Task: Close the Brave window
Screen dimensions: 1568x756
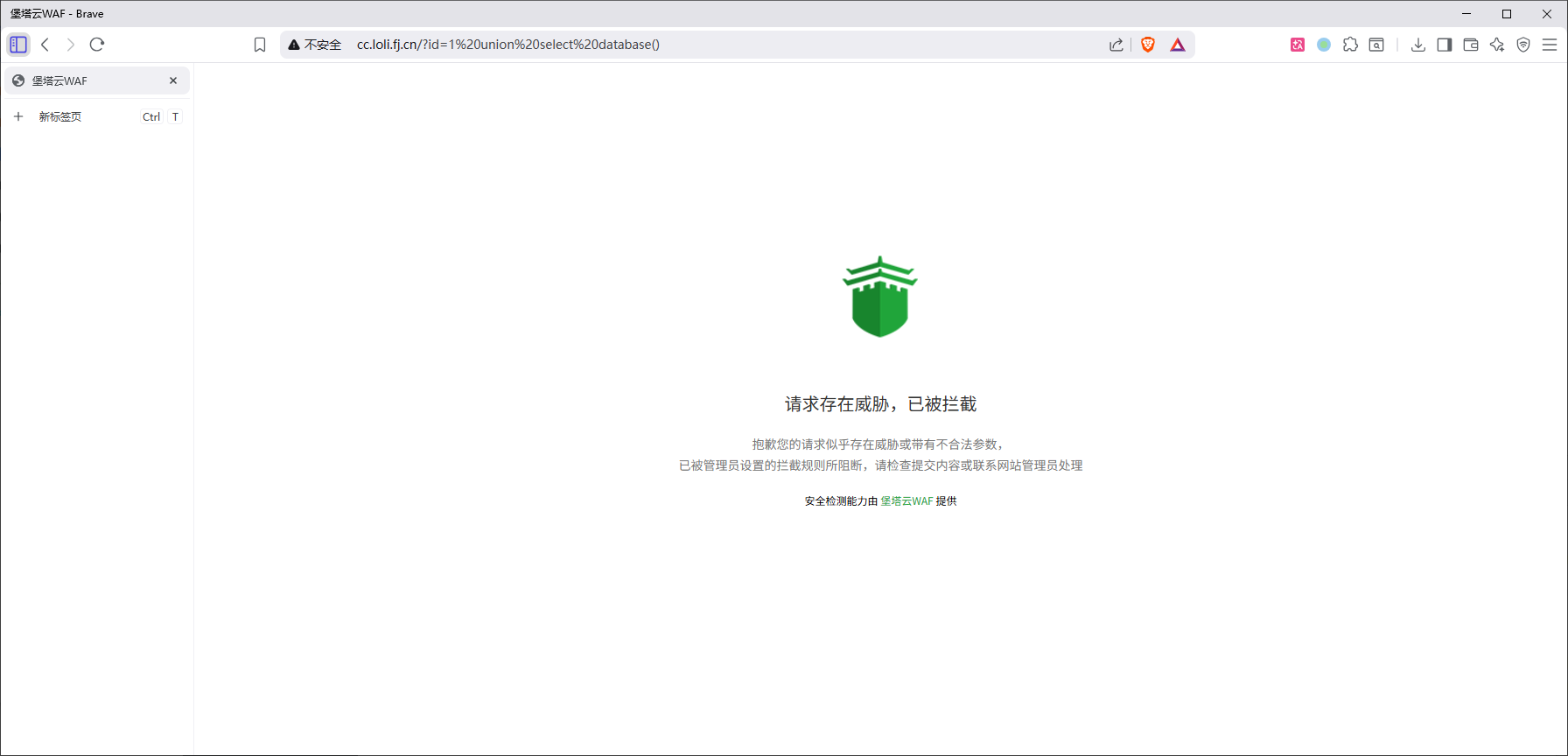Action: click(1547, 14)
